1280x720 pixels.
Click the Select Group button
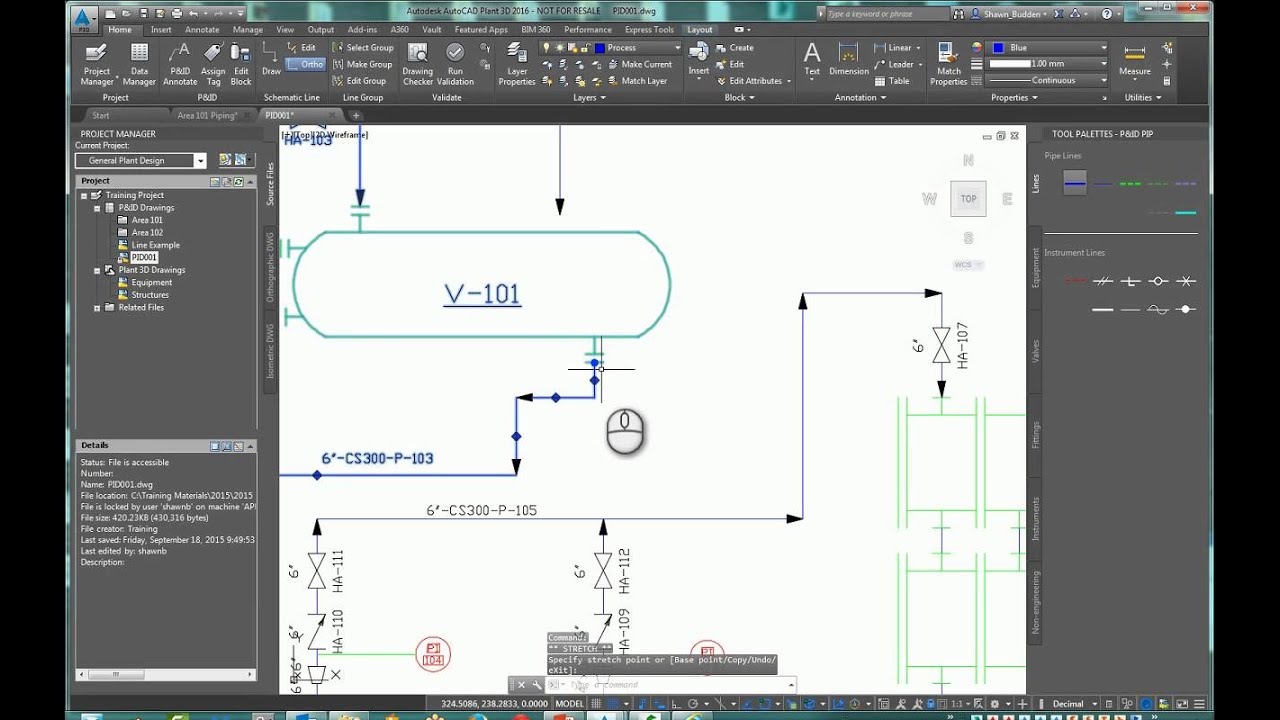coord(363,48)
